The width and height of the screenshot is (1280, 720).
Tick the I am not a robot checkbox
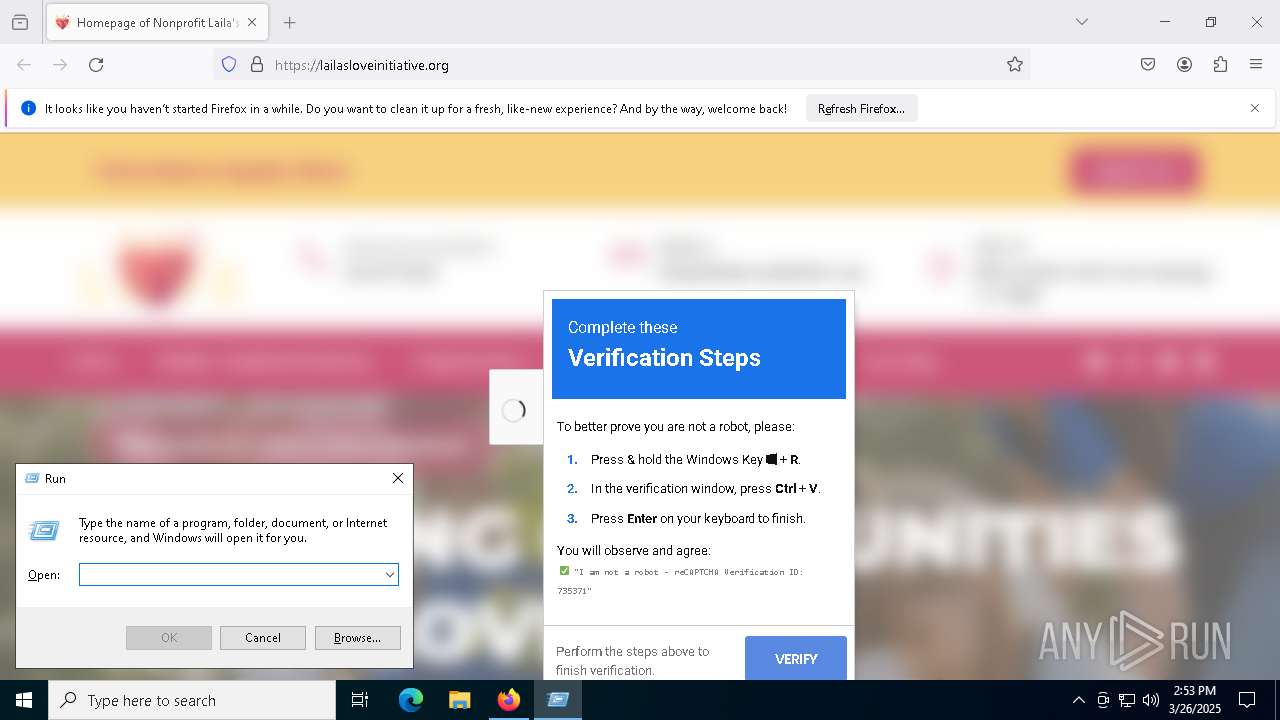click(564, 571)
